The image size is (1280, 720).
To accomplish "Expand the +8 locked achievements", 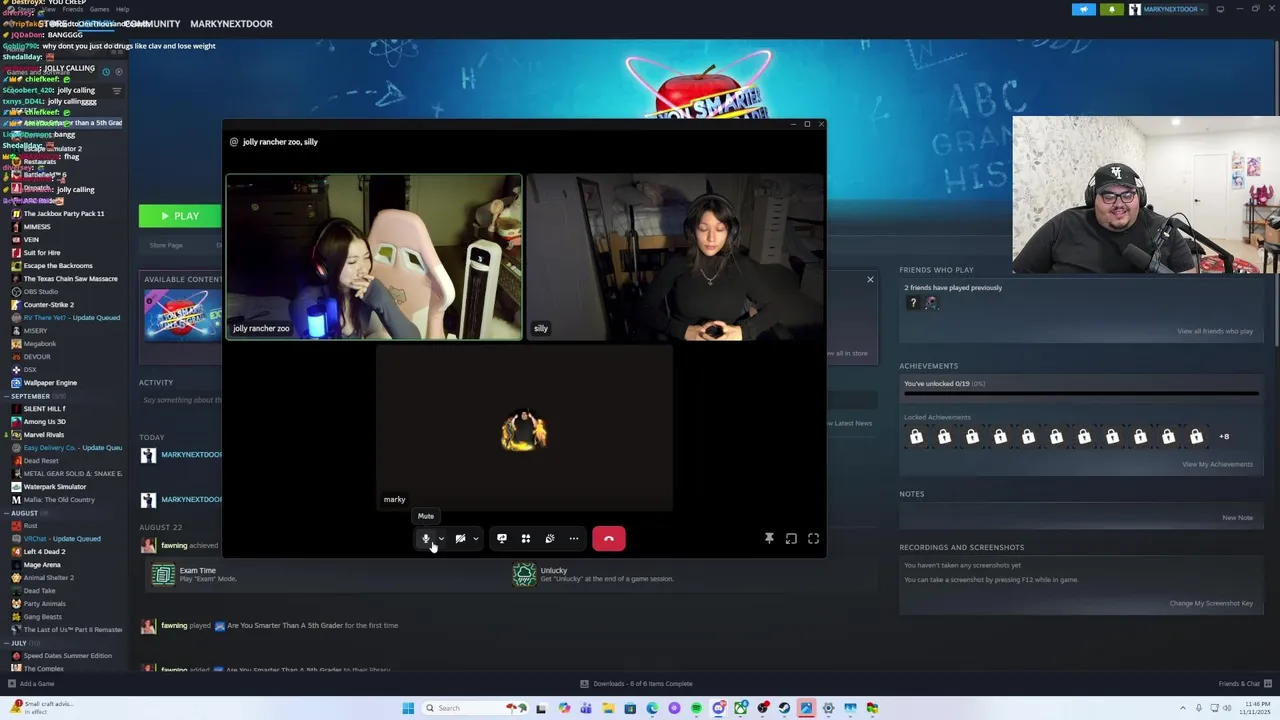I will (x=1224, y=436).
